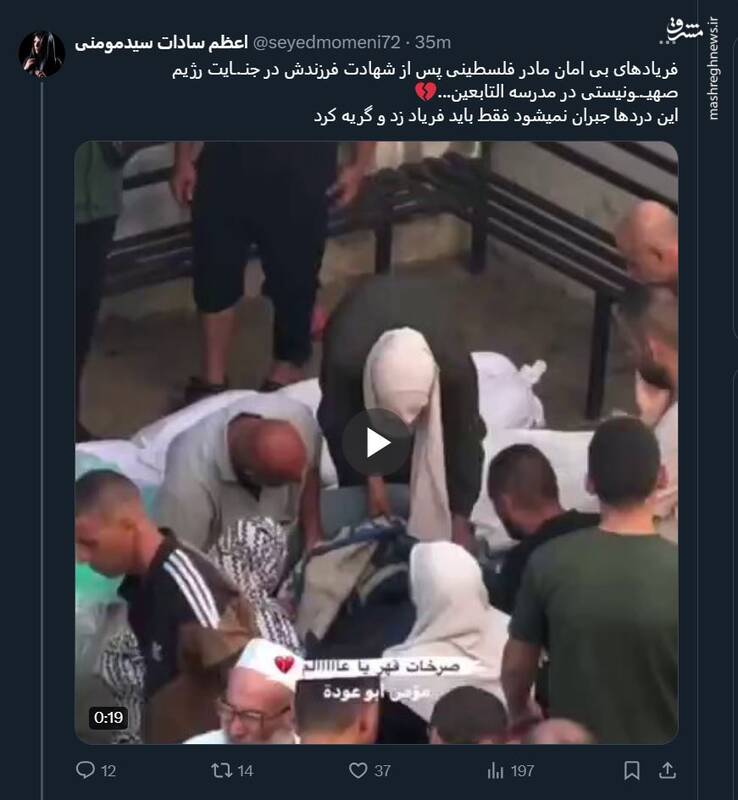Click the @seyedmomeni72 handle

326,43
